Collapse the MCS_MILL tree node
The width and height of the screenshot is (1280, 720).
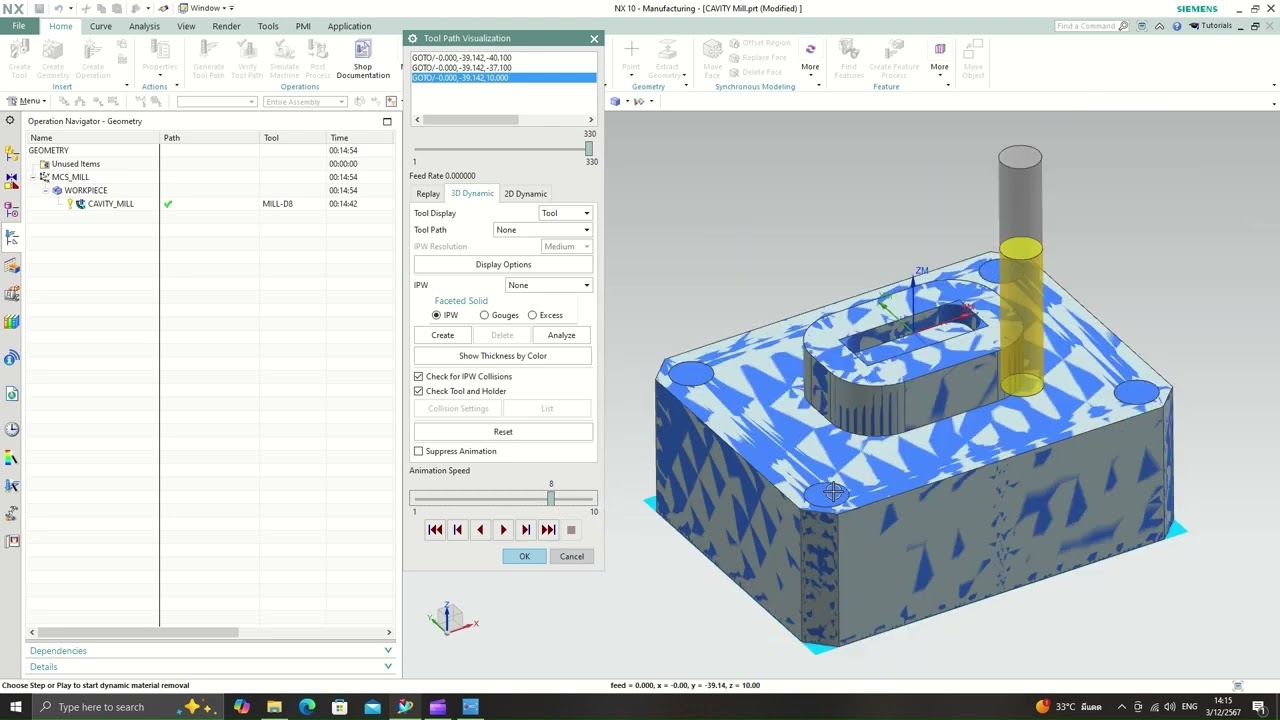coord(33,177)
